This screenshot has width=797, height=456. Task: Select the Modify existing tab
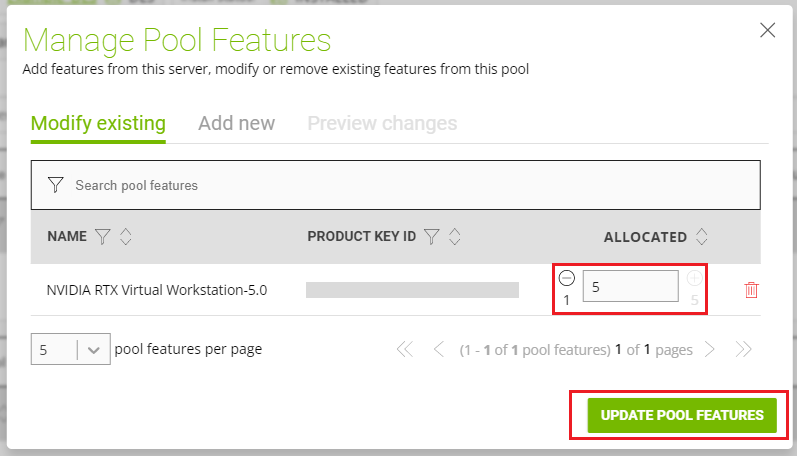click(x=98, y=124)
